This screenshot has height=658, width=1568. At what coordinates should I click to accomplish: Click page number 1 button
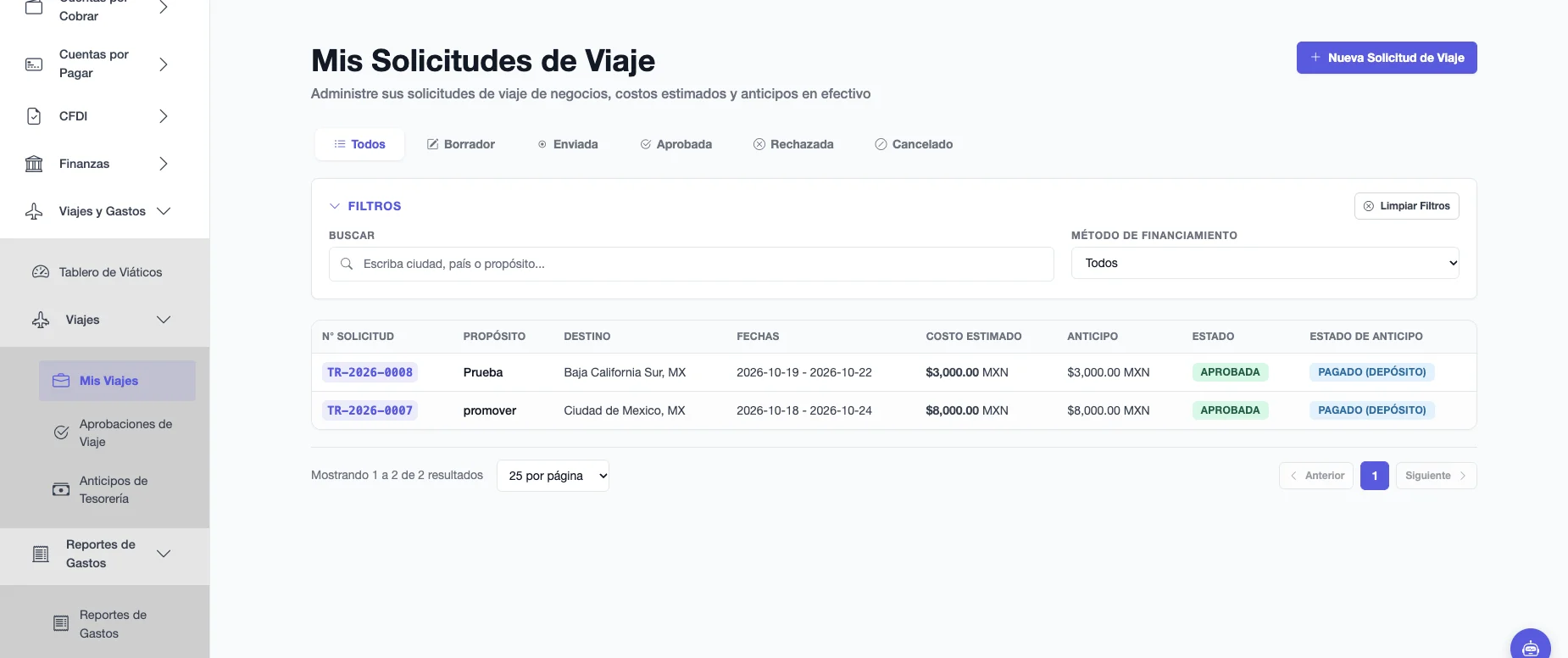point(1375,476)
